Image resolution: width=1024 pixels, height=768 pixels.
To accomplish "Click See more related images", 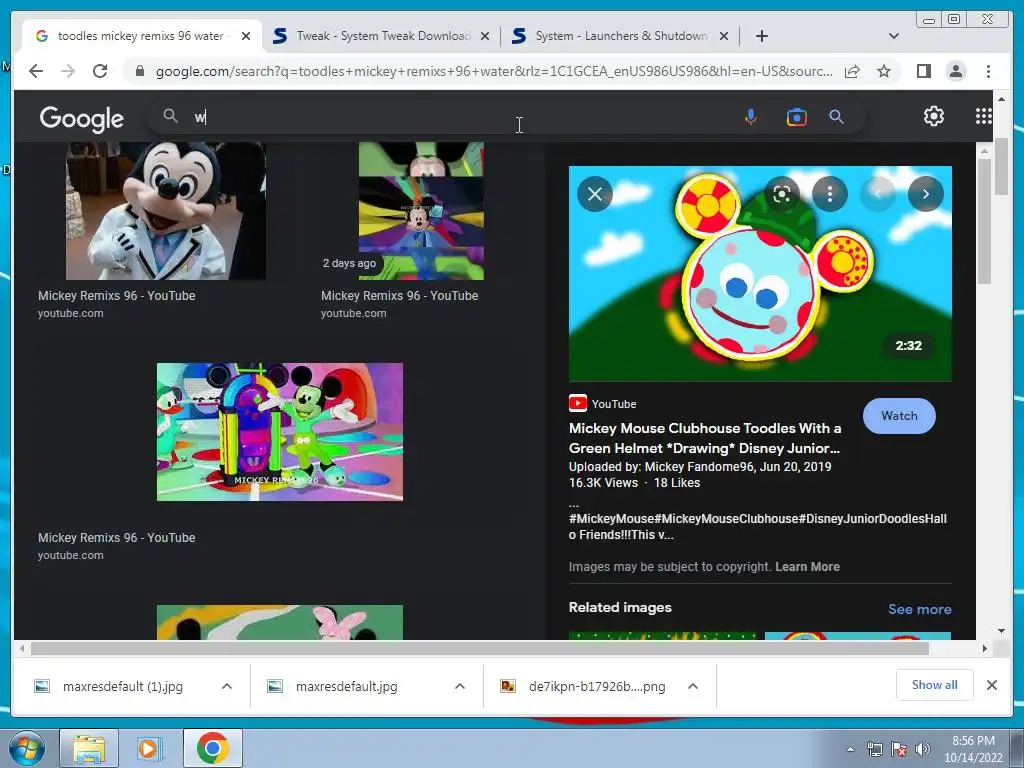I will coord(920,609).
